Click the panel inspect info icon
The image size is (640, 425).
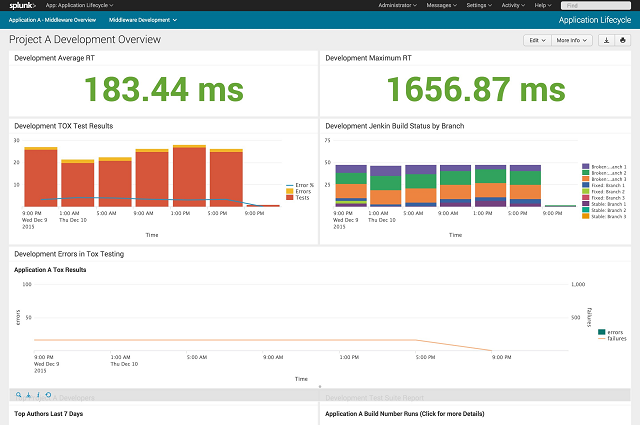pyautogui.click(x=38, y=395)
